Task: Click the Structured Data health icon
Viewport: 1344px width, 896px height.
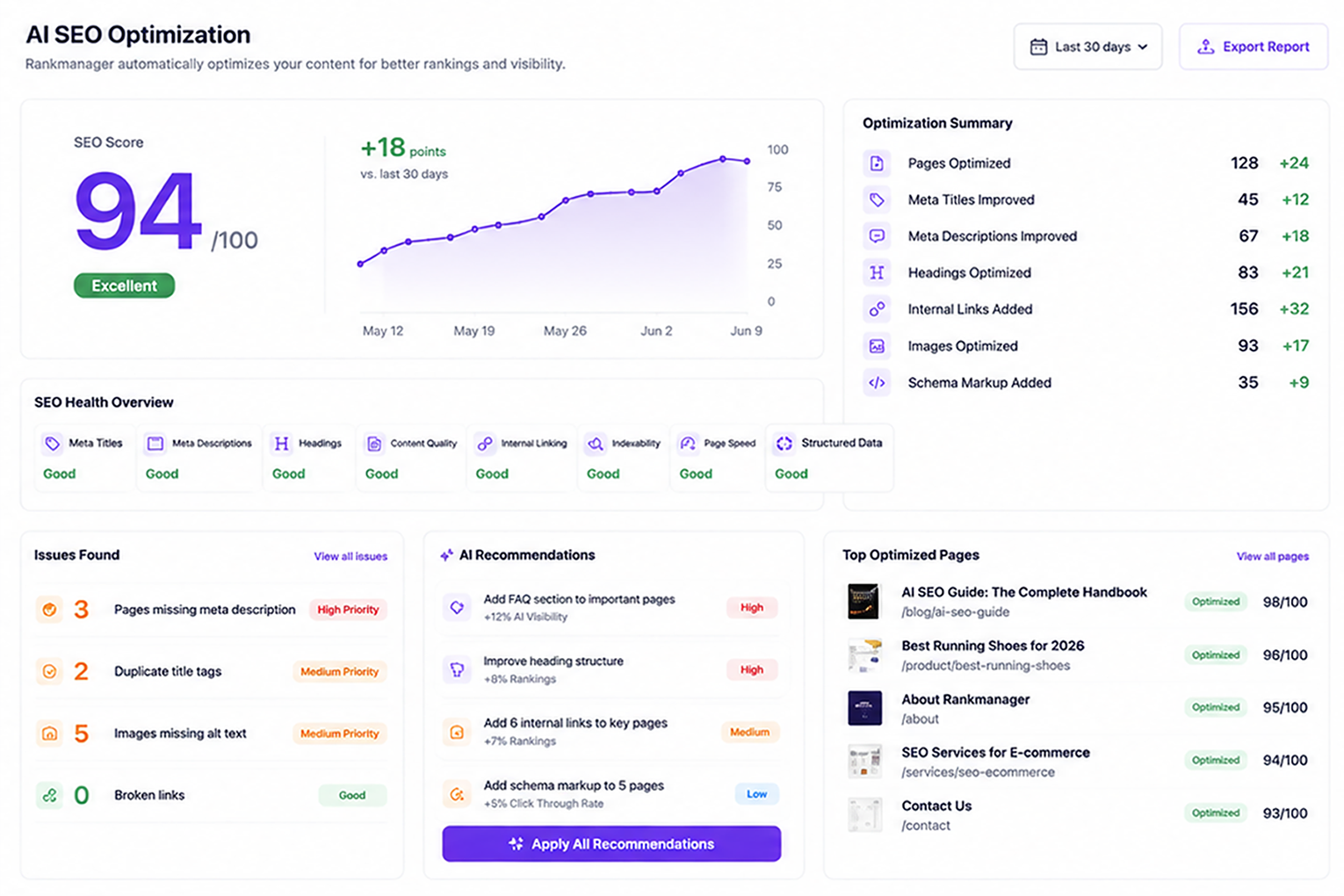Action: [784, 444]
